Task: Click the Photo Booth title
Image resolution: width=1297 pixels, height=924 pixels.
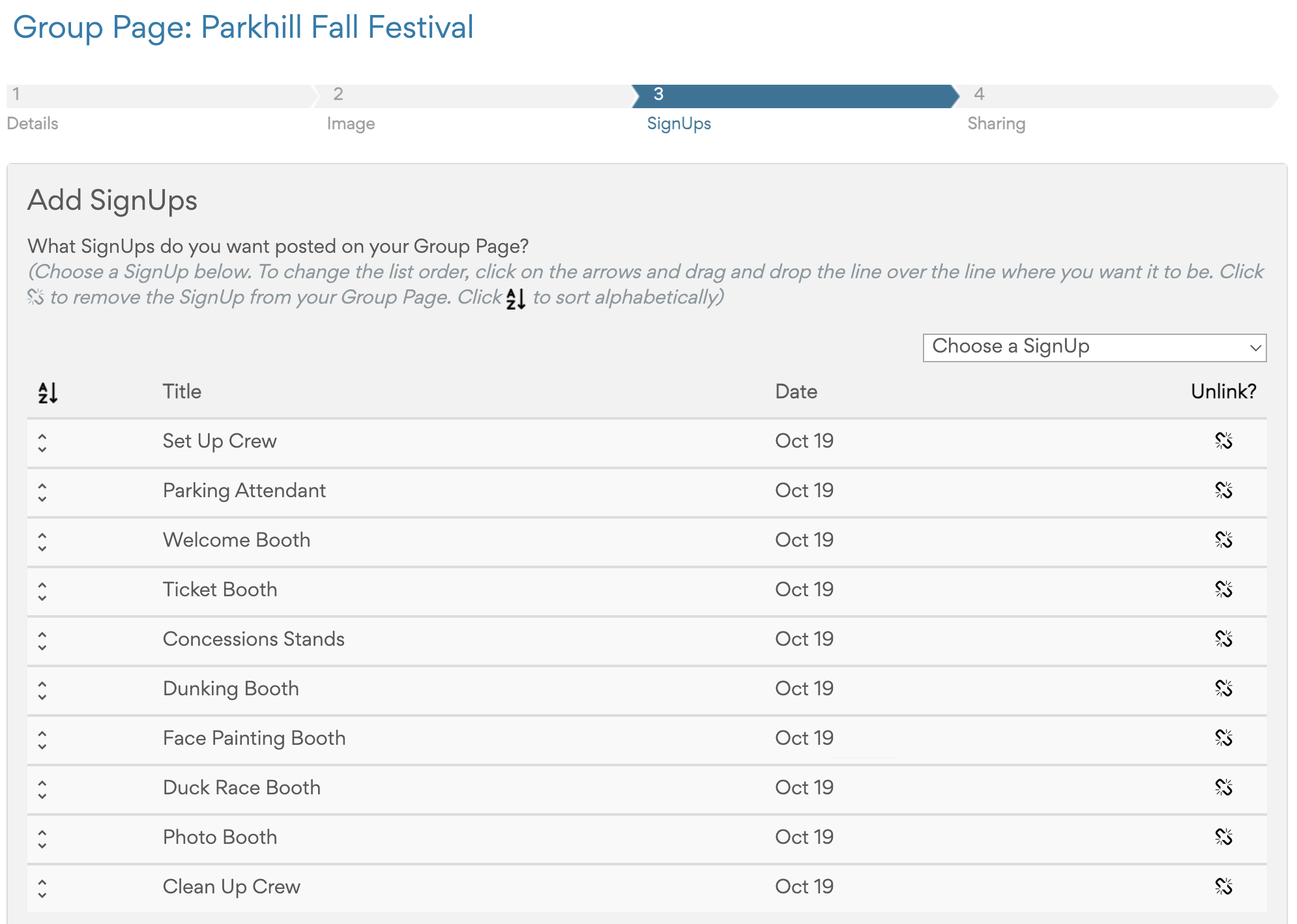Action: (x=220, y=837)
